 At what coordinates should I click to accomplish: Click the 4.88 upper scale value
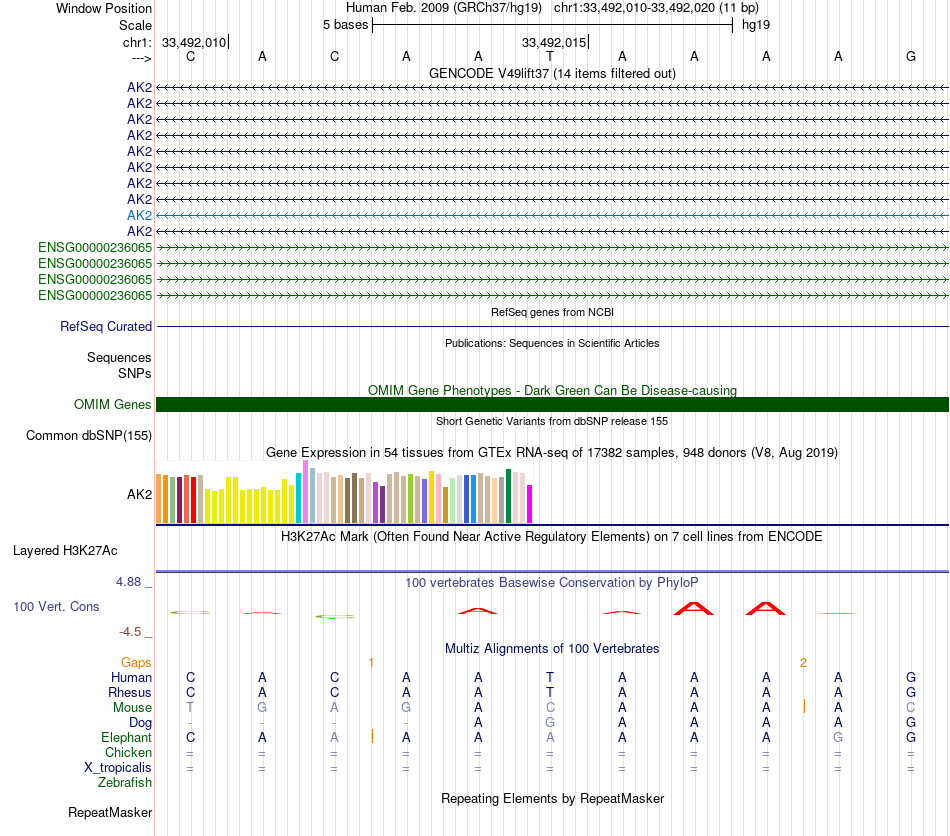click(x=128, y=582)
